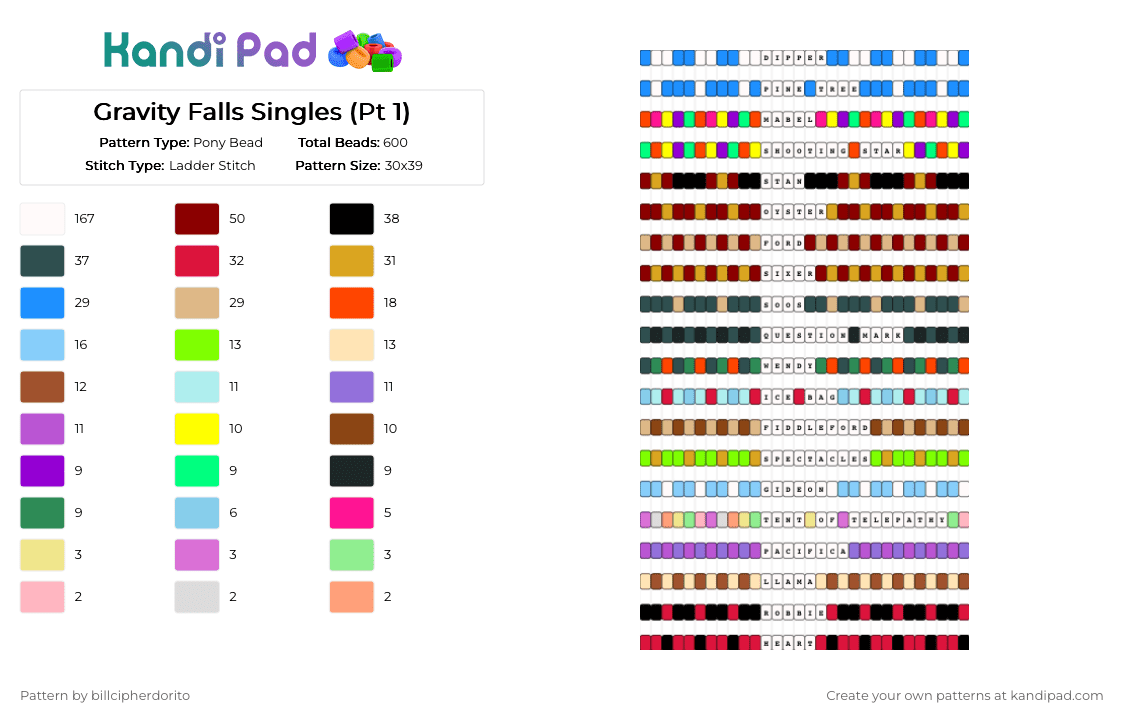Click the QUESTION MARK bead row
Image resolution: width=1124 pixels, height=720 pixels.
804,335
